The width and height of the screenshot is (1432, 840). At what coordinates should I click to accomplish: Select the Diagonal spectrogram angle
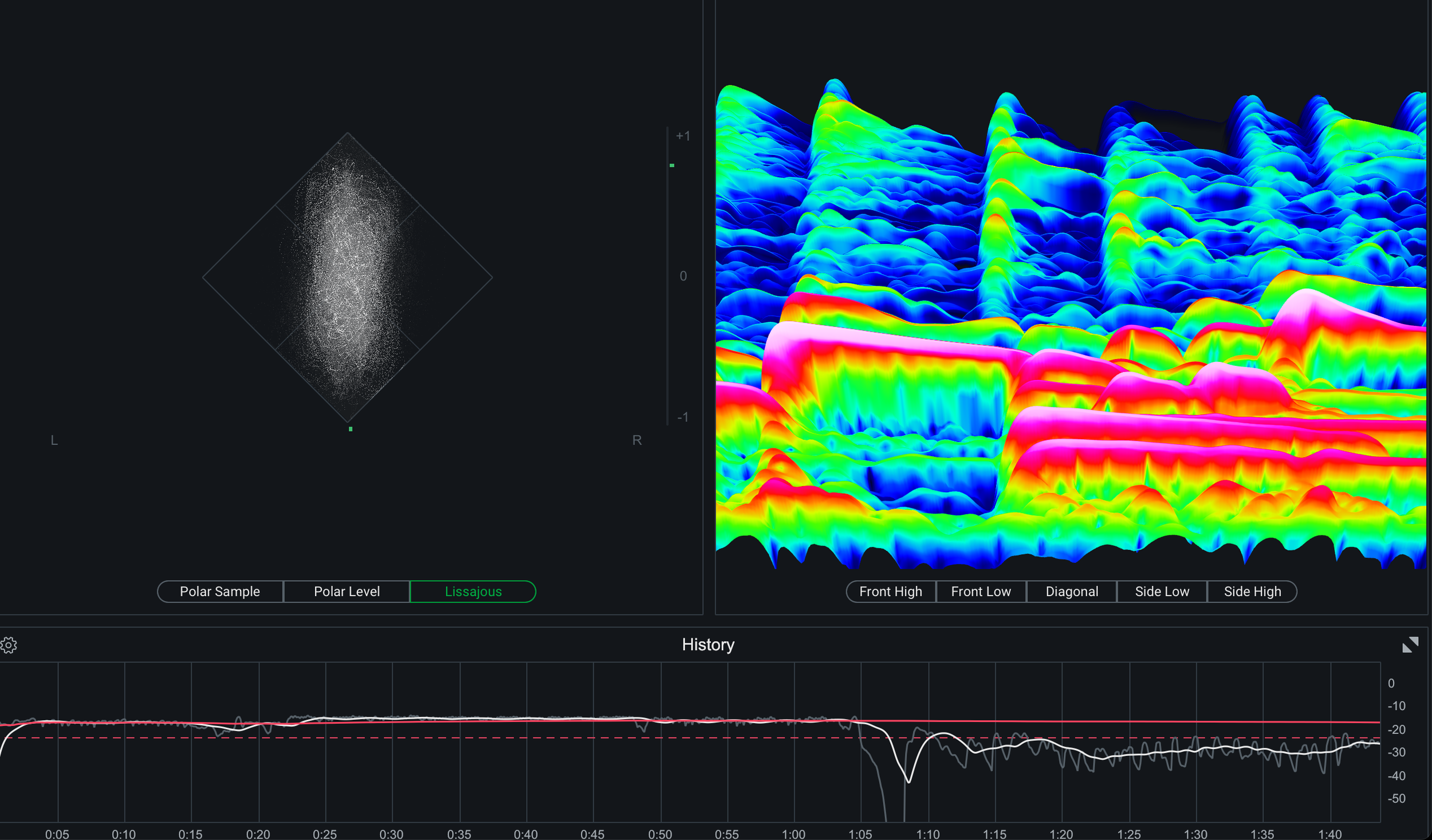[x=1071, y=591]
